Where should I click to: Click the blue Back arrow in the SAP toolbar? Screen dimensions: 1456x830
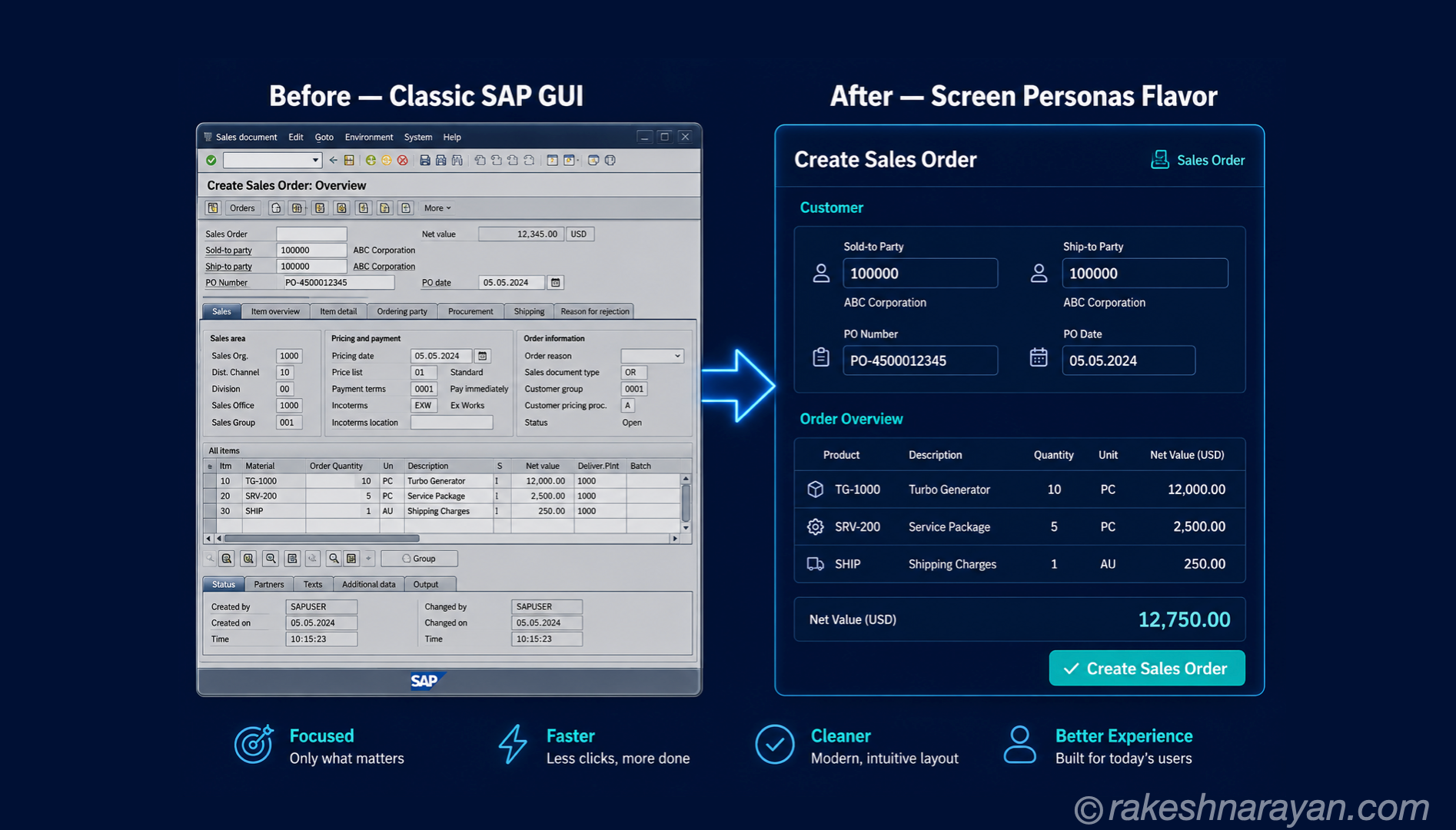pos(333,160)
